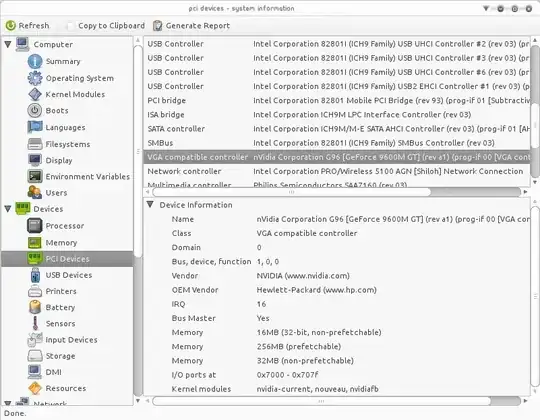Click the Storage disk icon
The height and width of the screenshot is (420, 540).
[35, 356]
